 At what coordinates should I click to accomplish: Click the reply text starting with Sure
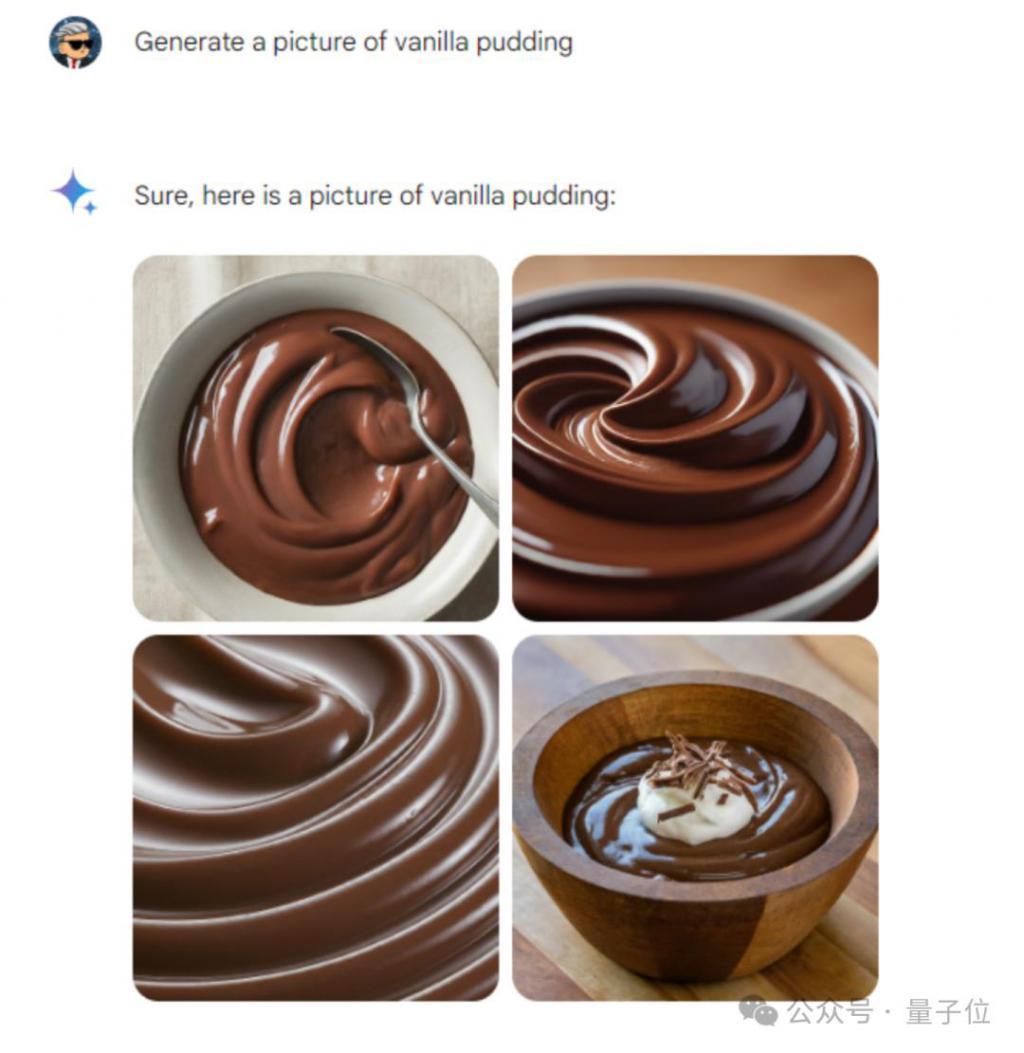pyautogui.click(x=375, y=196)
